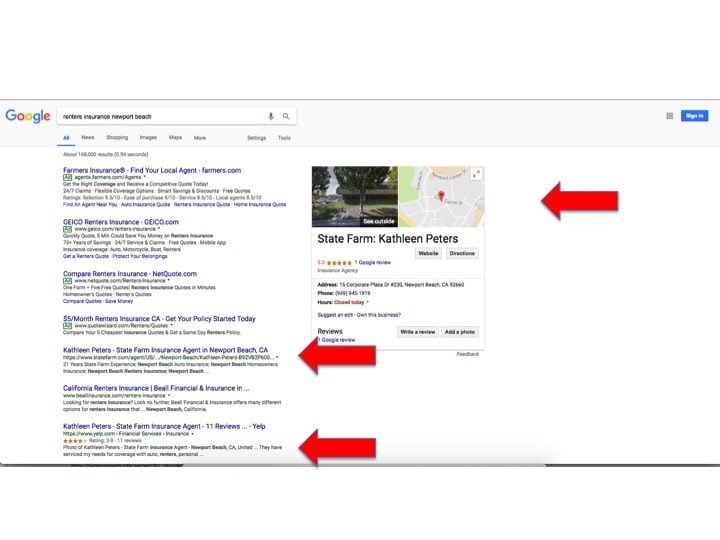Click the Write a review button
The height and width of the screenshot is (540, 720).
[x=417, y=332]
